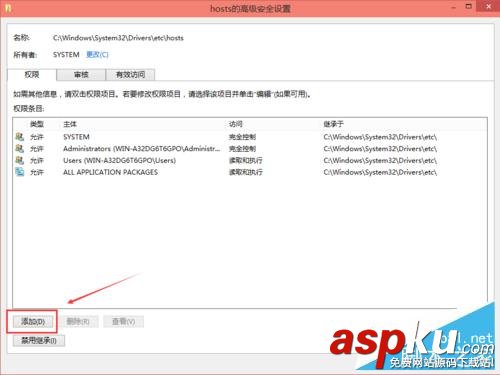Image resolution: width=500 pixels, height=375 pixels.
Task: Click the 添加(D) button
Action: 33,322
